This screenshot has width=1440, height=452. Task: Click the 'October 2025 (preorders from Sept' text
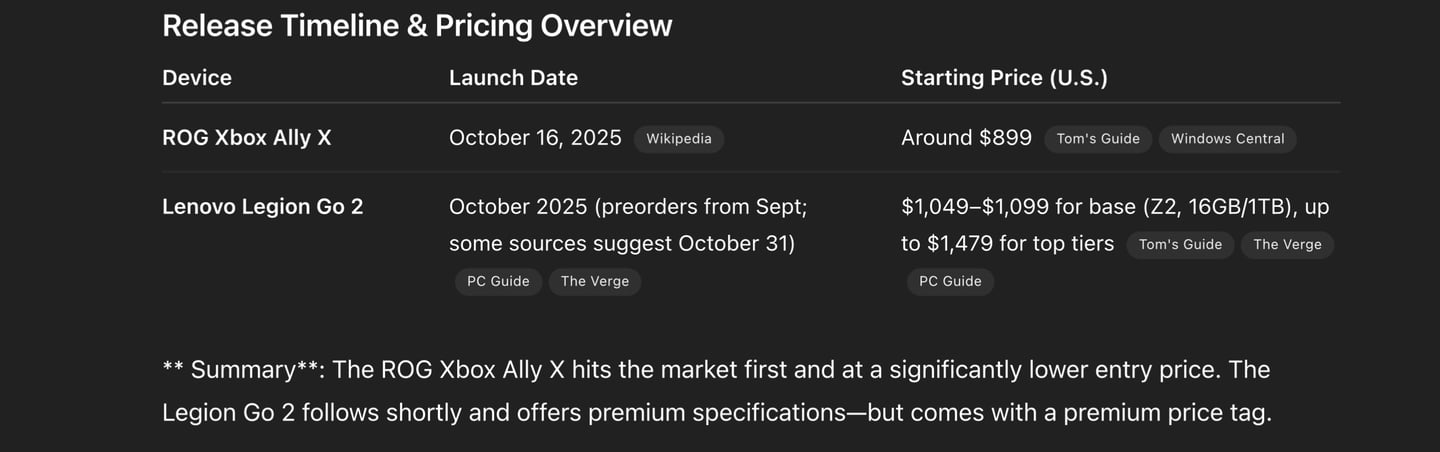627,207
